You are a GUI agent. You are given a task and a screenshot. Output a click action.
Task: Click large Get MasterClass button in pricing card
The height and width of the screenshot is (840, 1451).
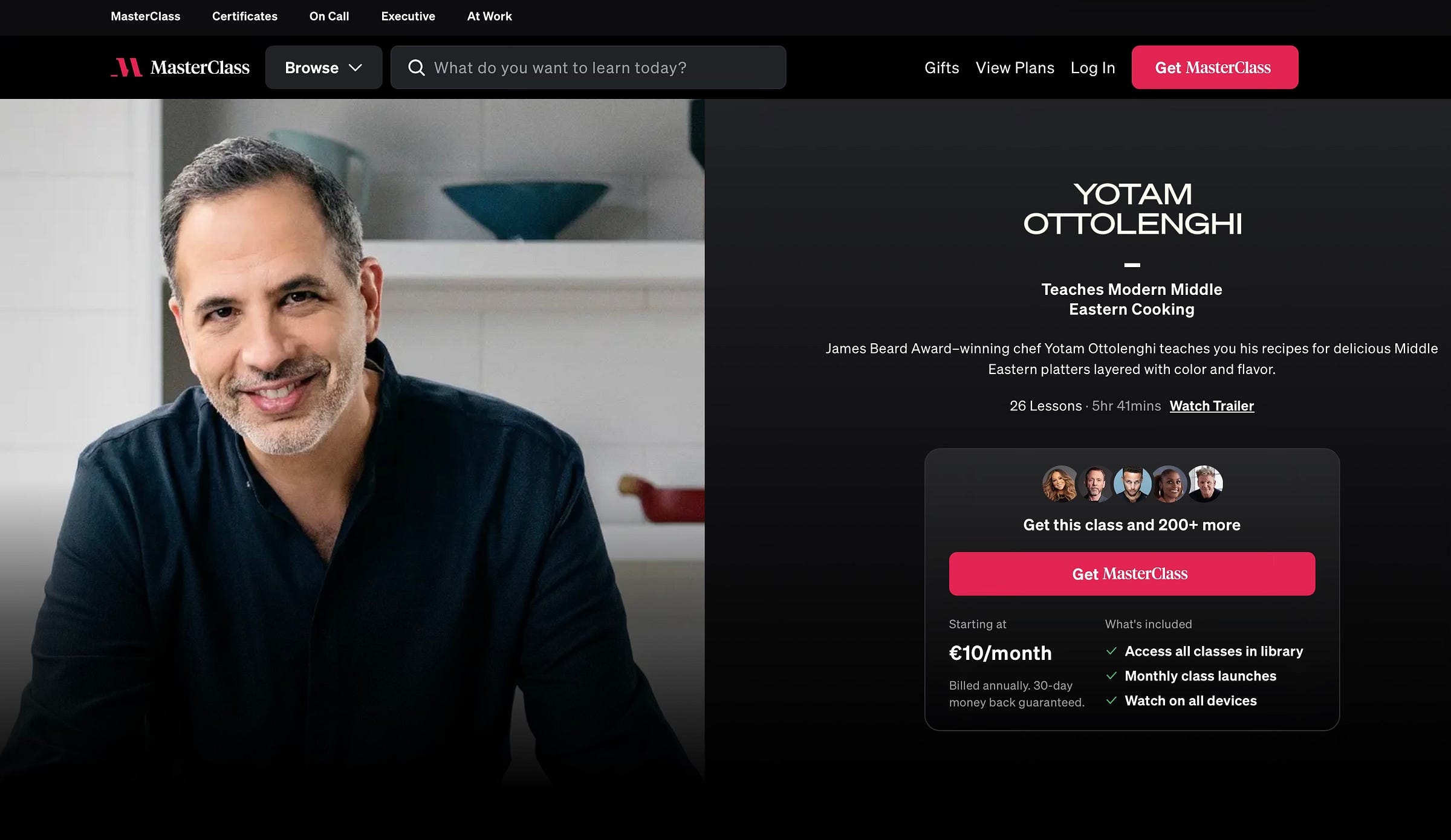pyautogui.click(x=1132, y=573)
